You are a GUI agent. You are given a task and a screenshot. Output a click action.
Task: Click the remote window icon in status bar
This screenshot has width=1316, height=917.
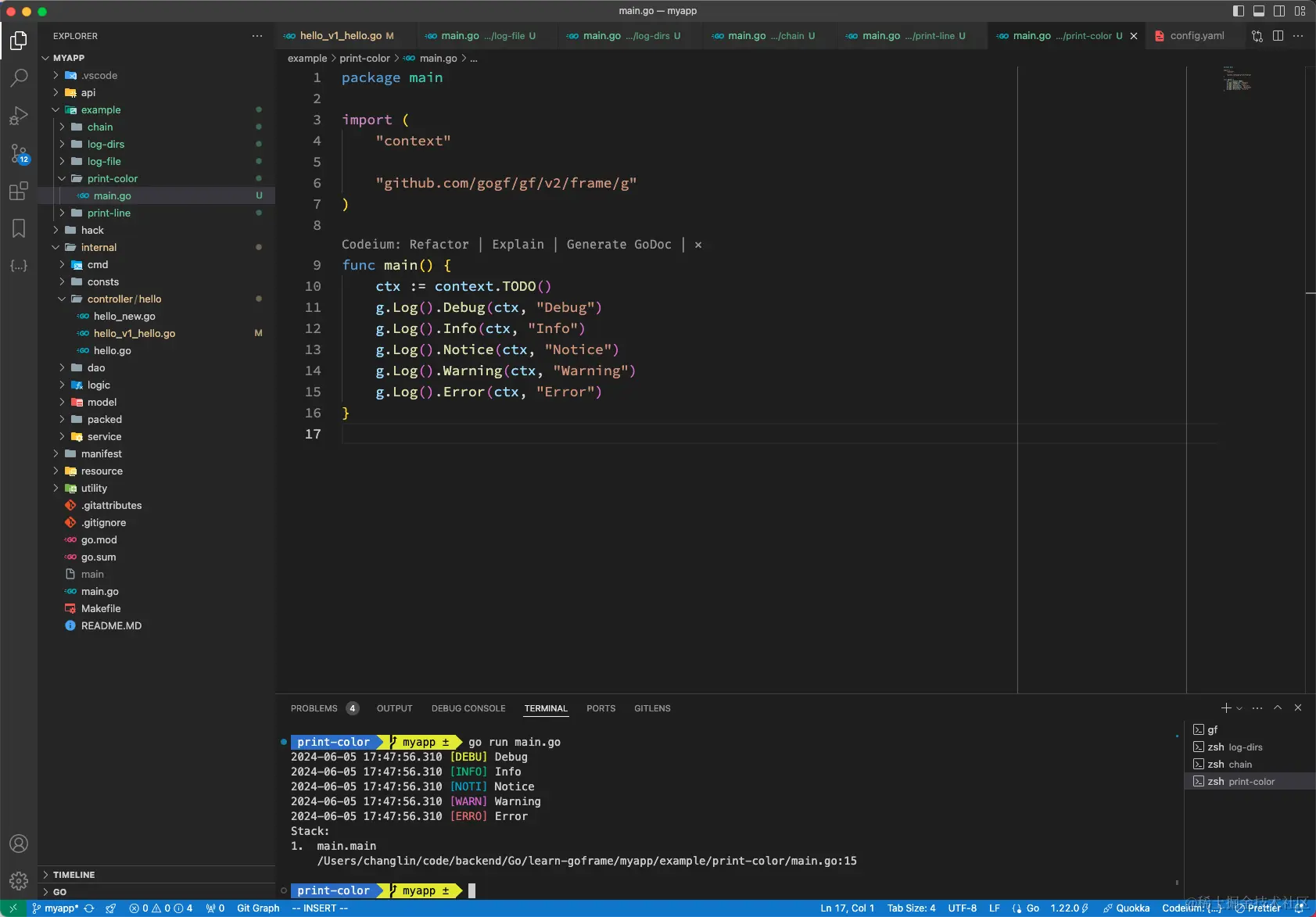point(13,908)
